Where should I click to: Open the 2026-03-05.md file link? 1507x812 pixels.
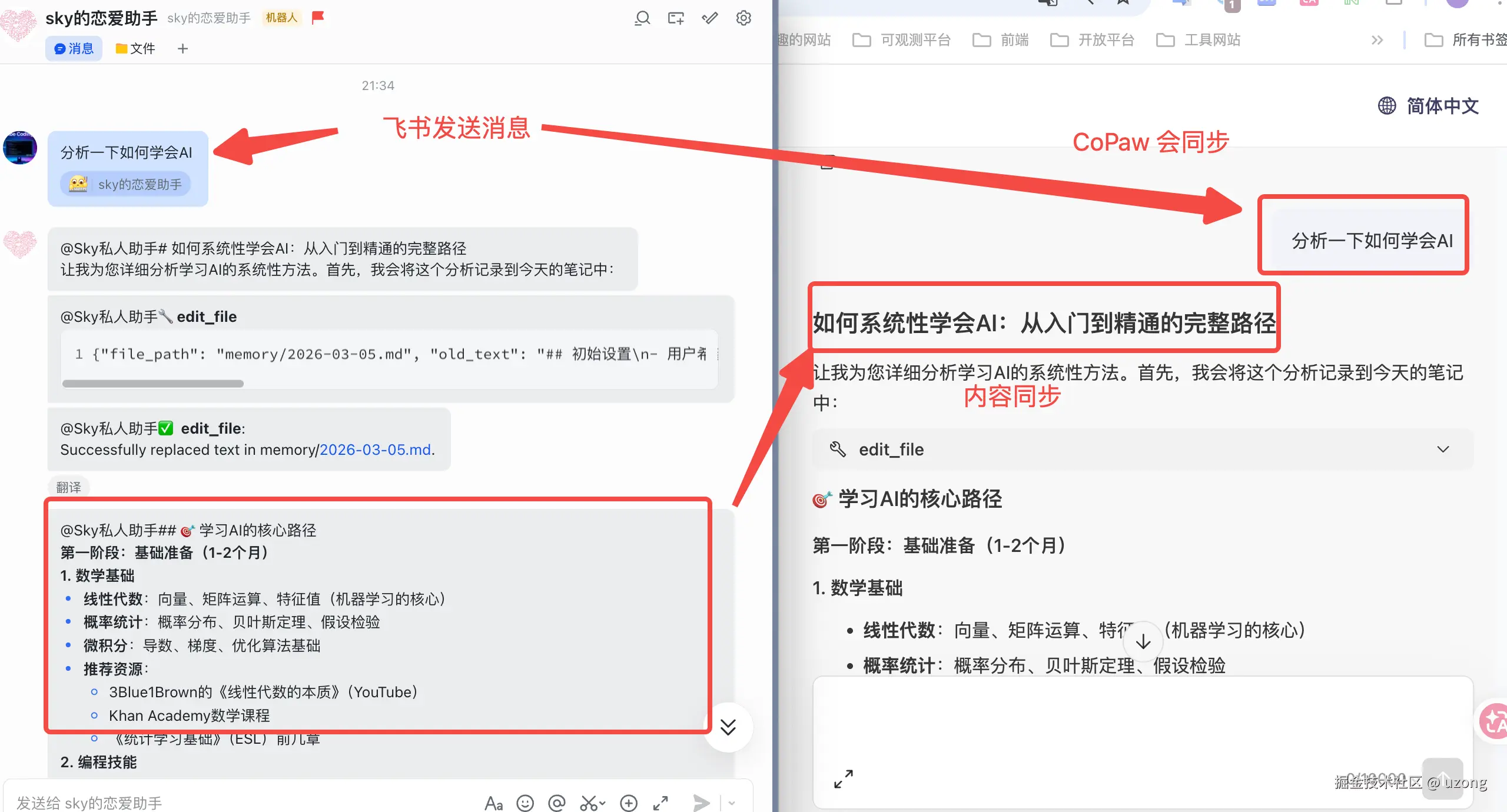(375, 450)
